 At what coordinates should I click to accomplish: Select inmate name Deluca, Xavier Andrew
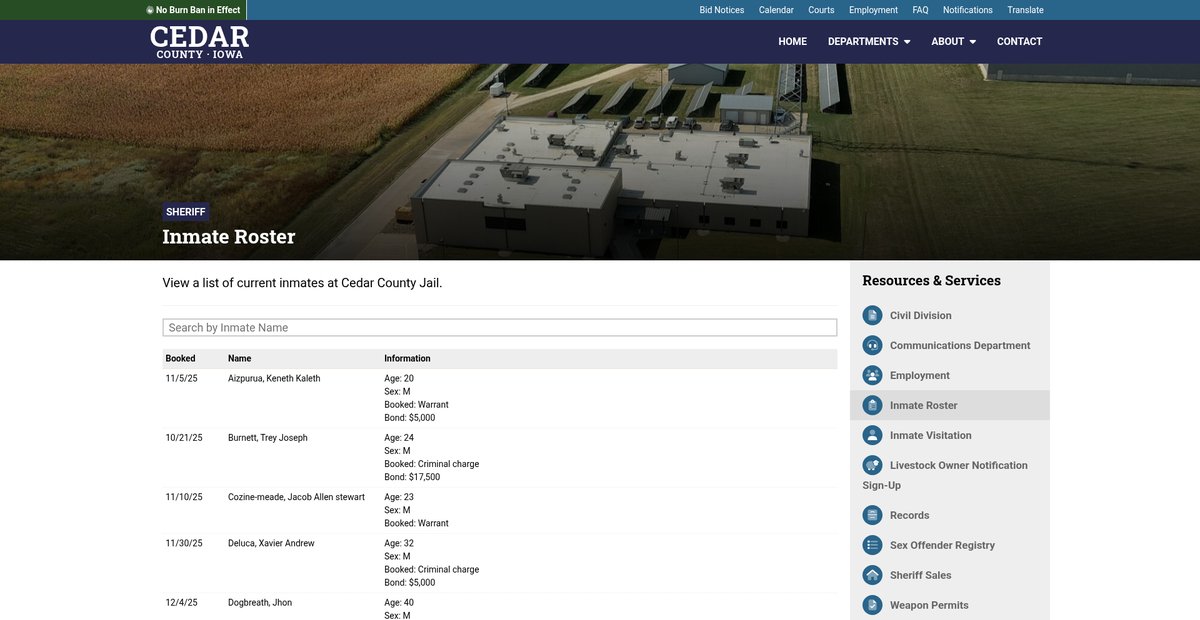point(271,543)
